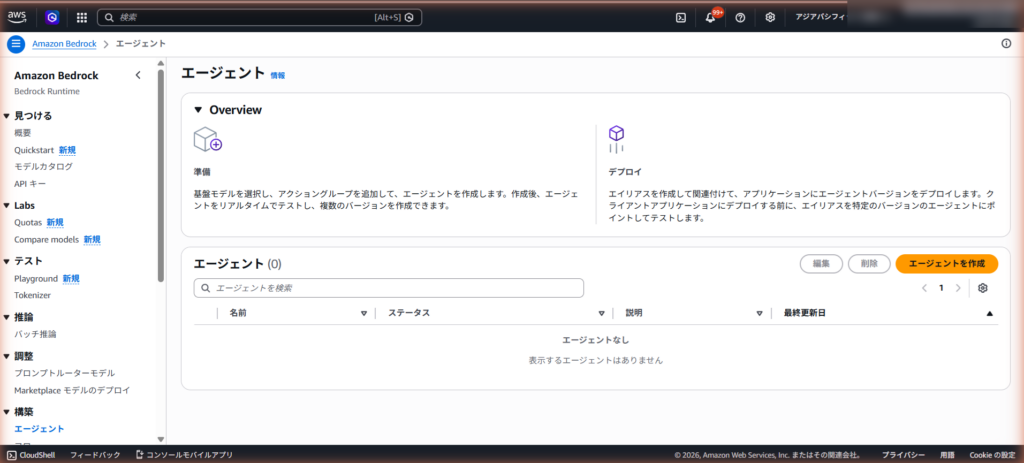Click the Bedrock Runtime sidebar subtitle

[x=47, y=91]
